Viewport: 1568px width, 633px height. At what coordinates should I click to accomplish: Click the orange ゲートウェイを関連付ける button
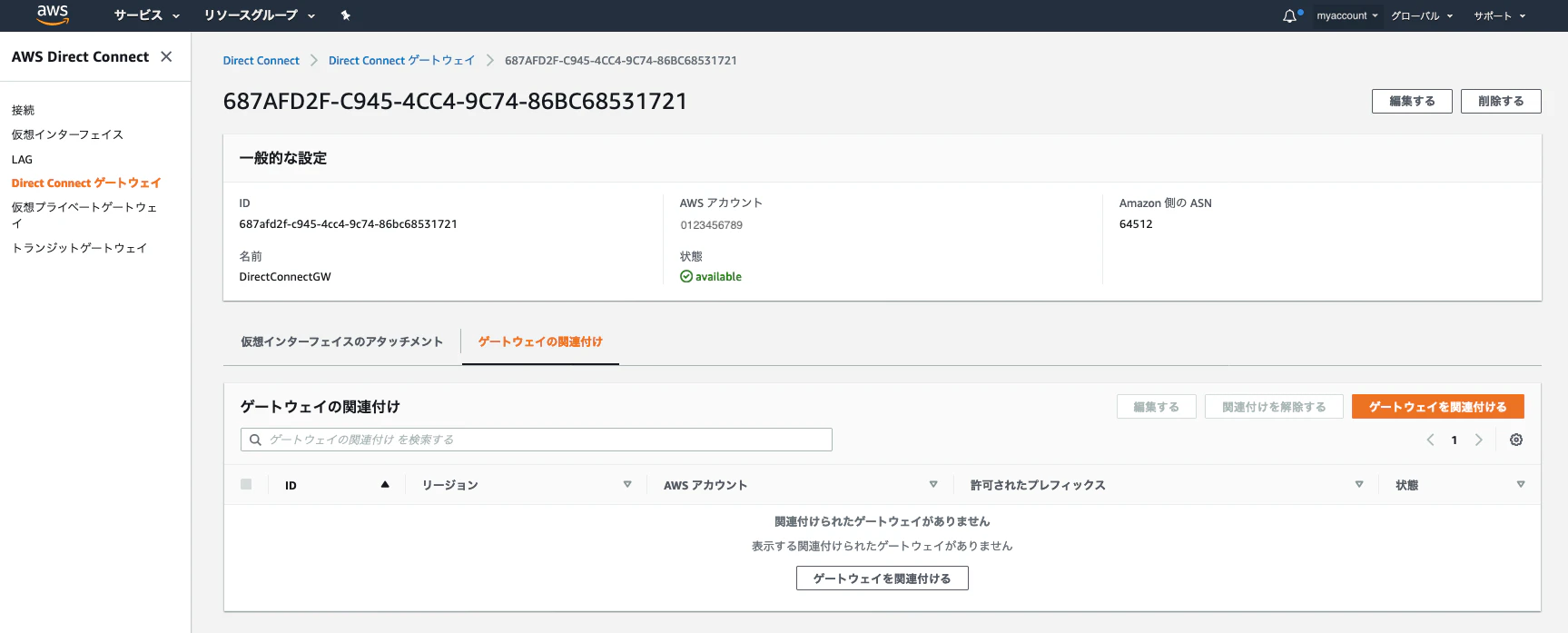1437,407
